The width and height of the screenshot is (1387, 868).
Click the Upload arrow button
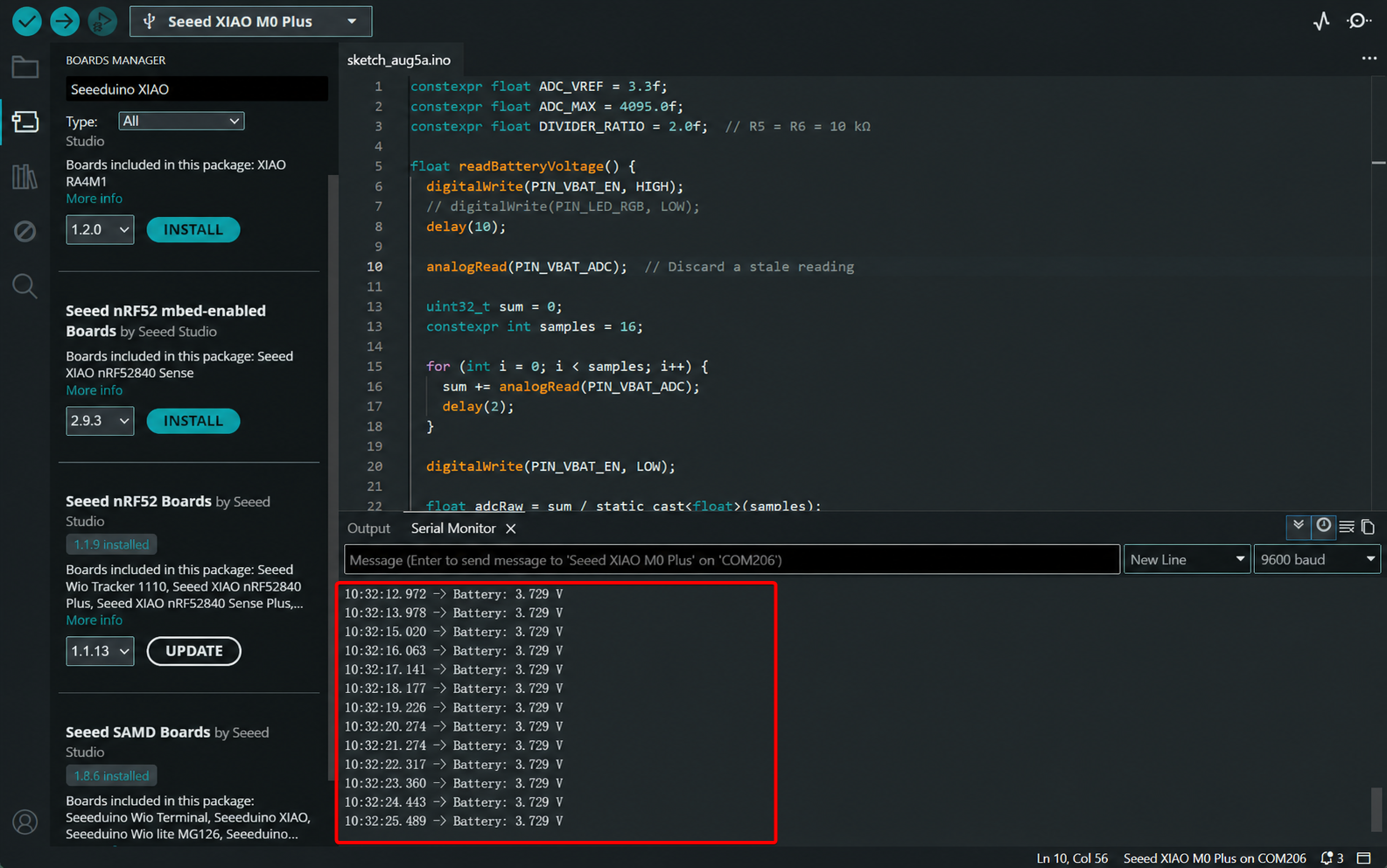coord(65,21)
